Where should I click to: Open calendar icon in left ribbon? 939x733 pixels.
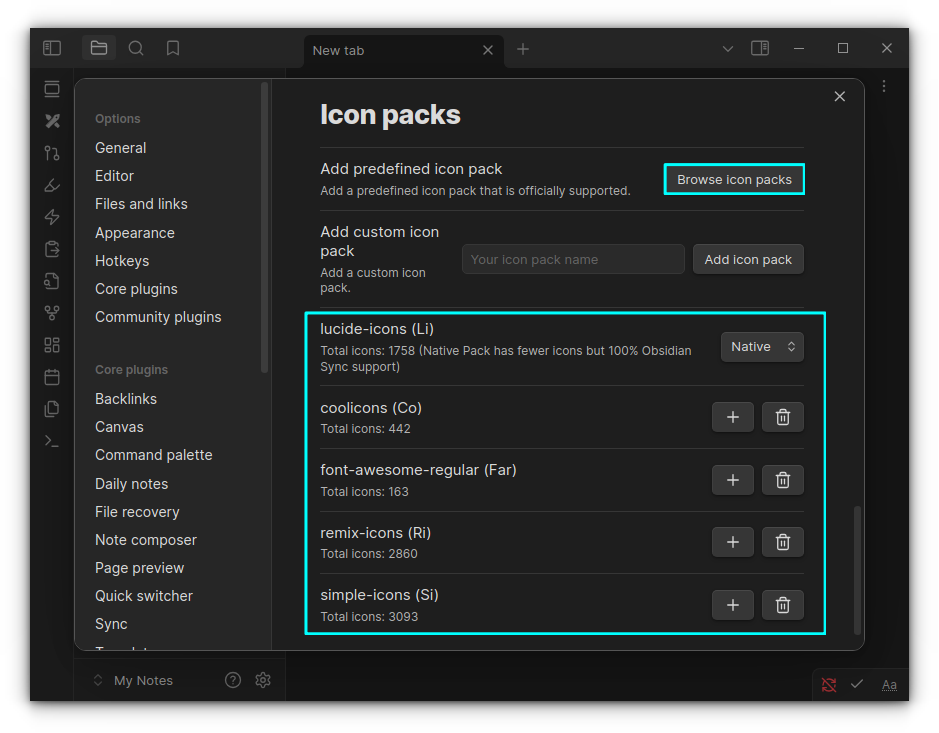pyautogui.click(x=52, y=377)
